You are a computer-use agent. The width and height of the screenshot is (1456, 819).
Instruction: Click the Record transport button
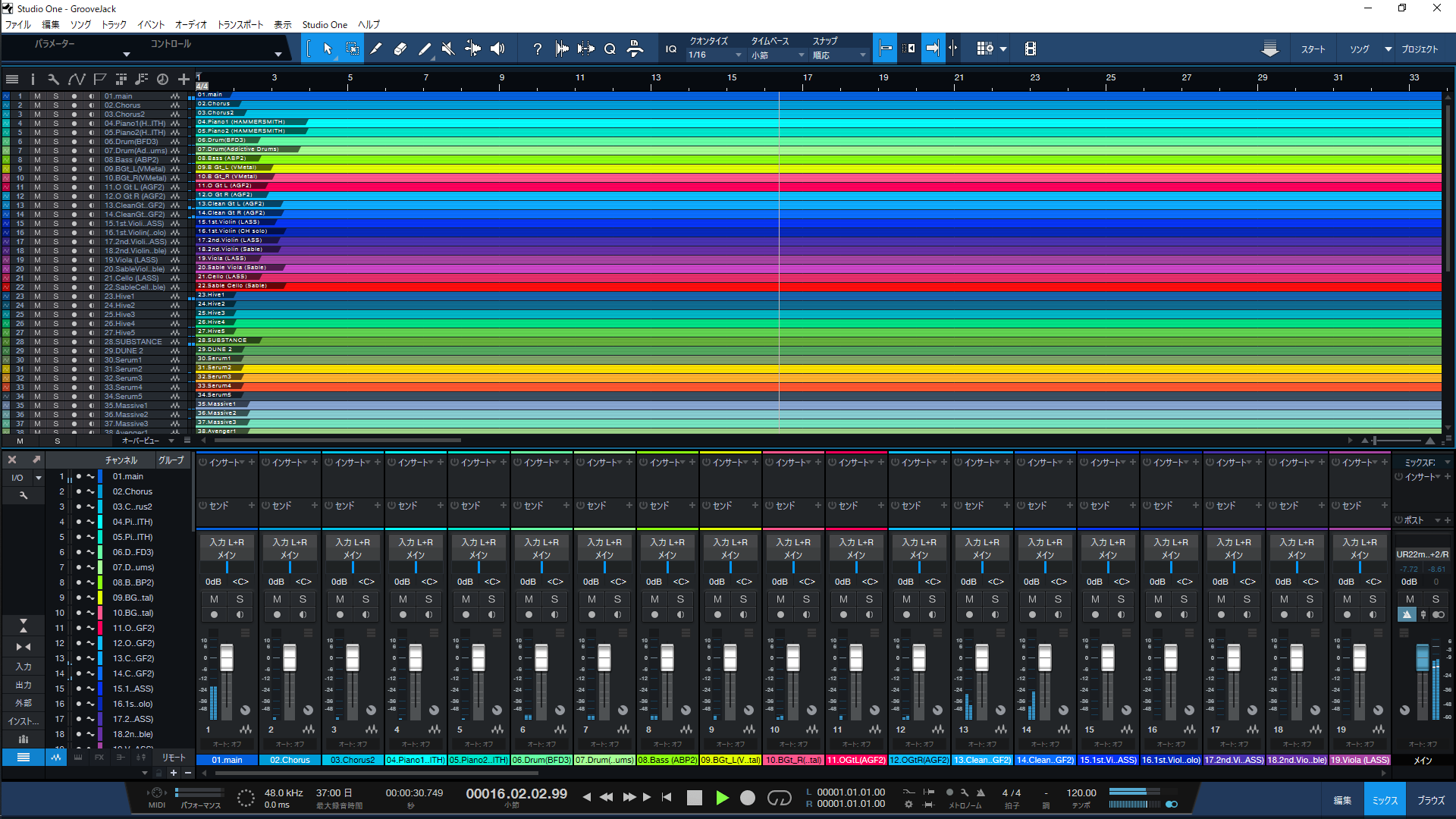point(748,798)
